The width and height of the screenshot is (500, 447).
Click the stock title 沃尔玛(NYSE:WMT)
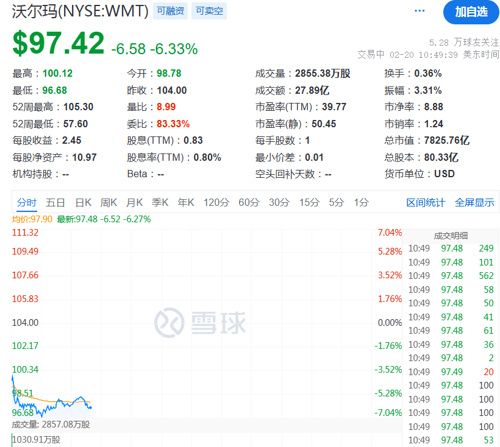80,11
